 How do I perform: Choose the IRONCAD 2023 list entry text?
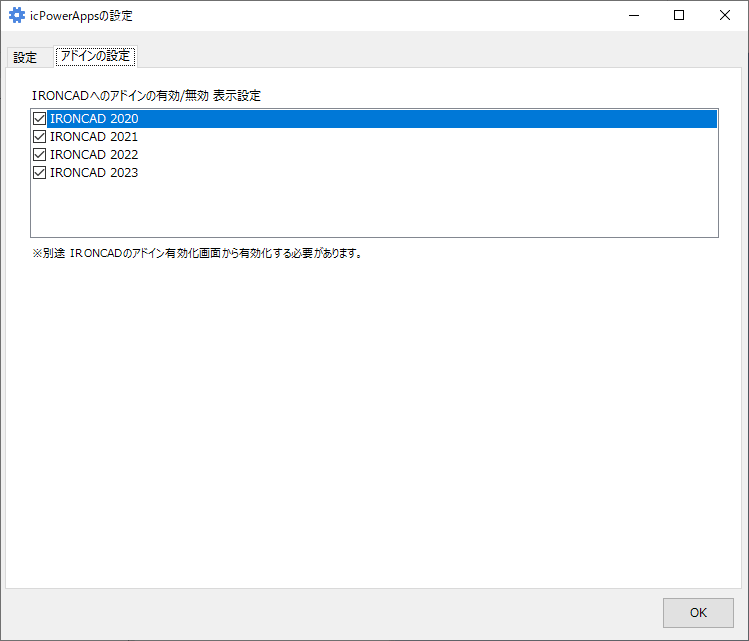tap(94, 173)
